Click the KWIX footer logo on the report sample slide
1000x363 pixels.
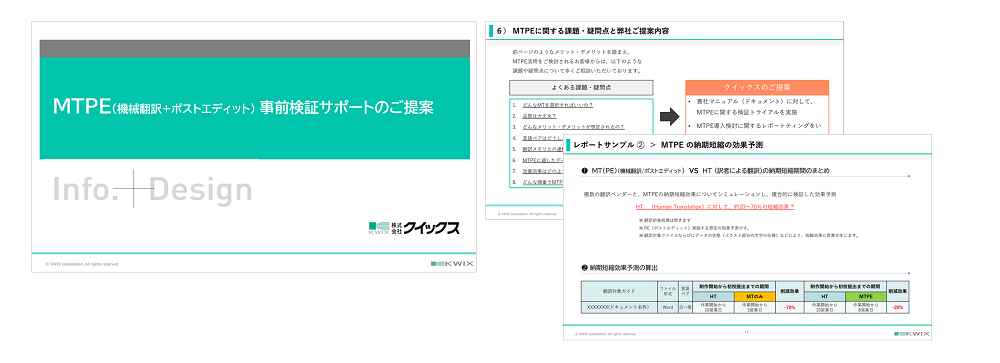[x=912, y=333]
